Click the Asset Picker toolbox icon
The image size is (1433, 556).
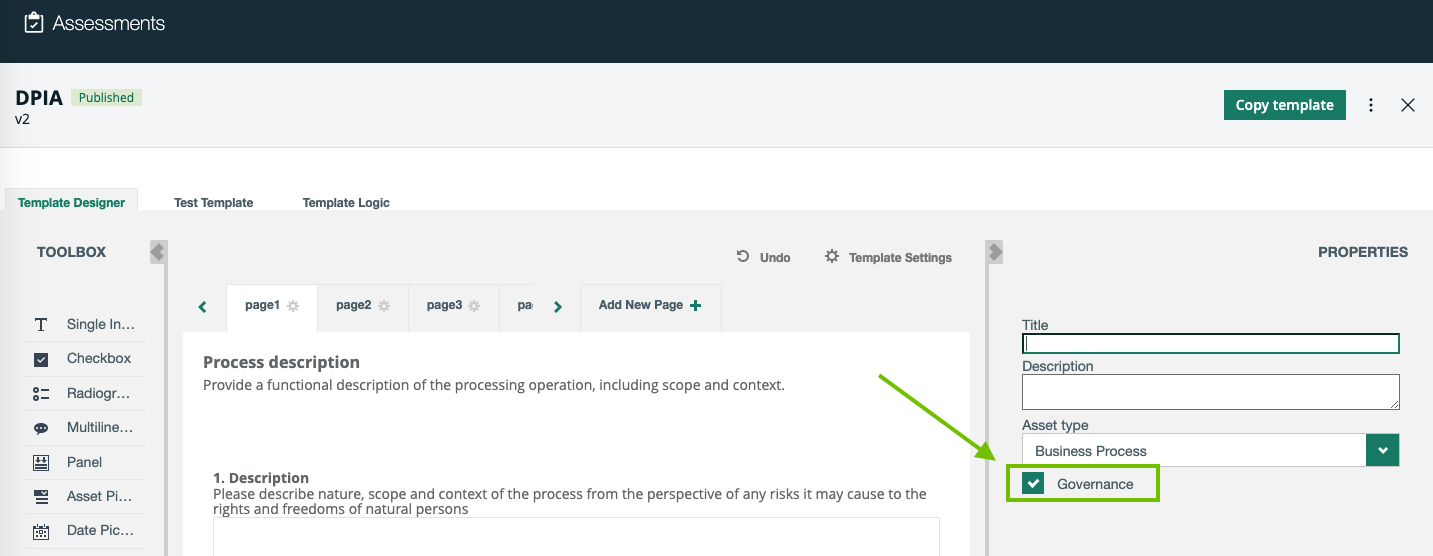[41, 496]
